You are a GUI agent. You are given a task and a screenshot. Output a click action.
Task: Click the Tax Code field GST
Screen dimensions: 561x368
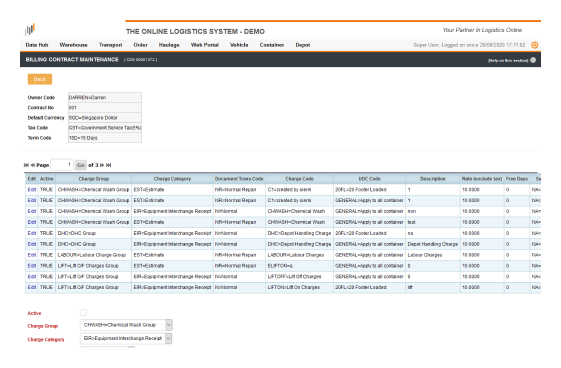point(105,128)
